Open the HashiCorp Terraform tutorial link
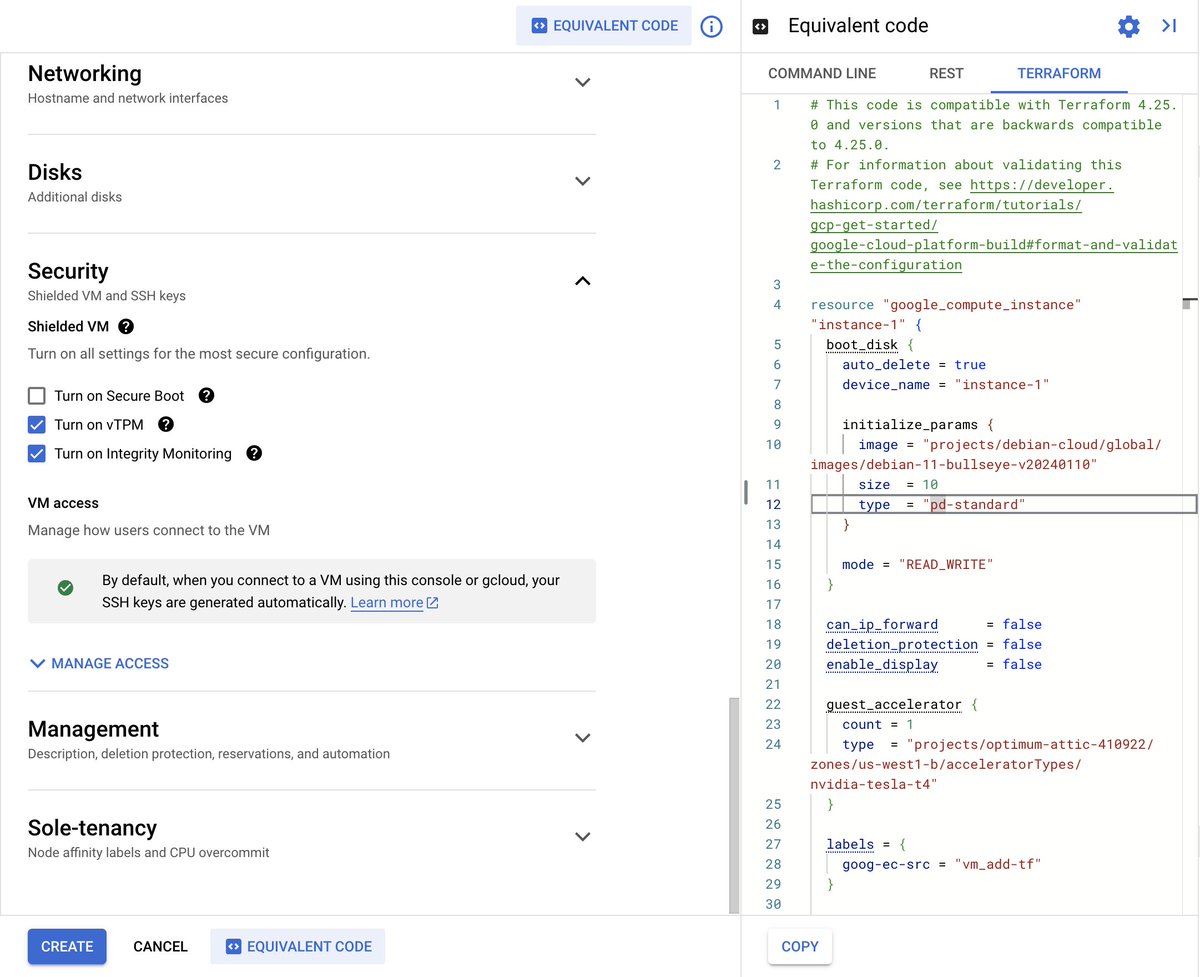The width and height of the screenshot is (1200, 977). (x=994, y=225)
